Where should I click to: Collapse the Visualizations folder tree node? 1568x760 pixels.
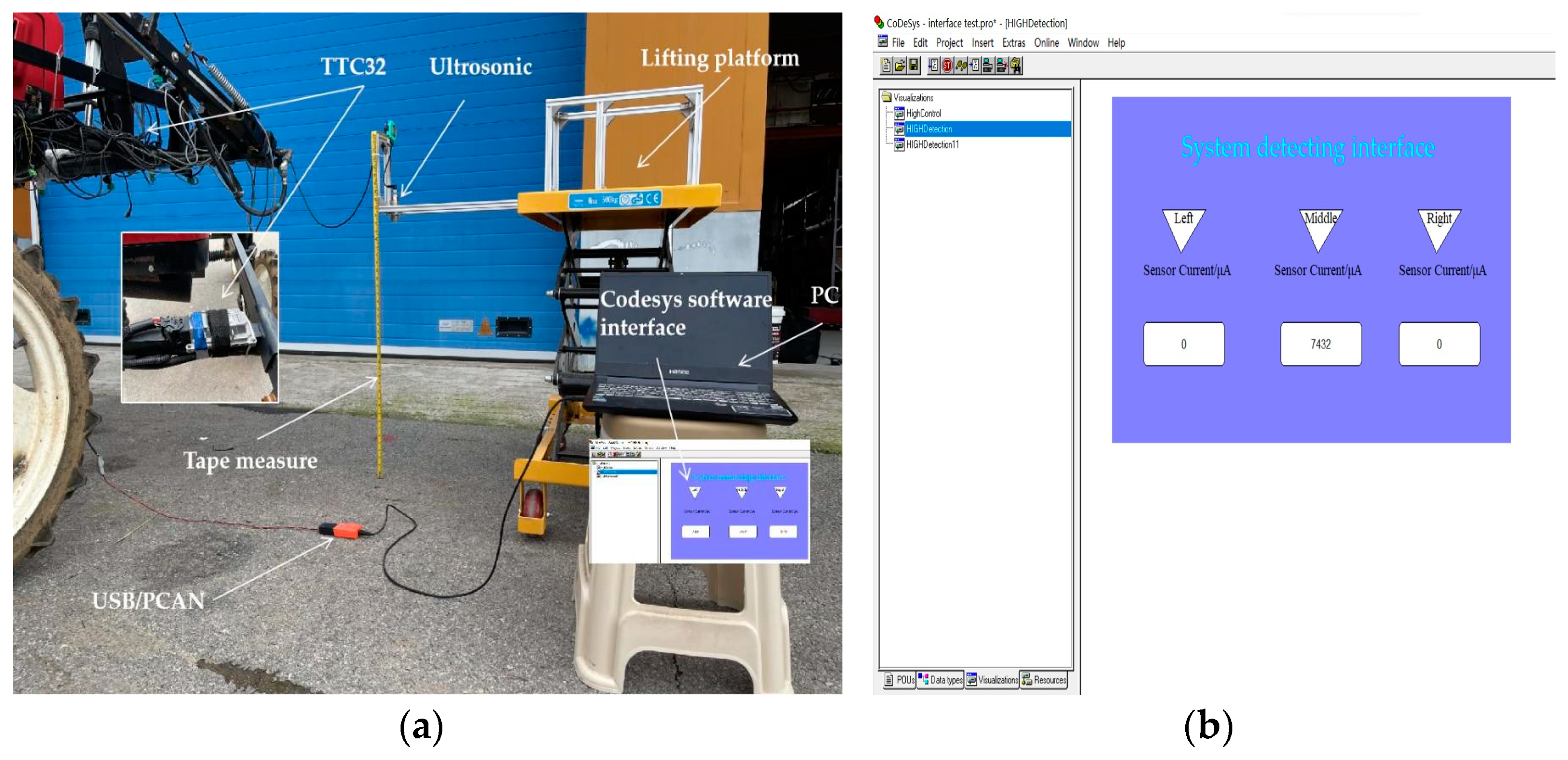(x=887, y=98)
